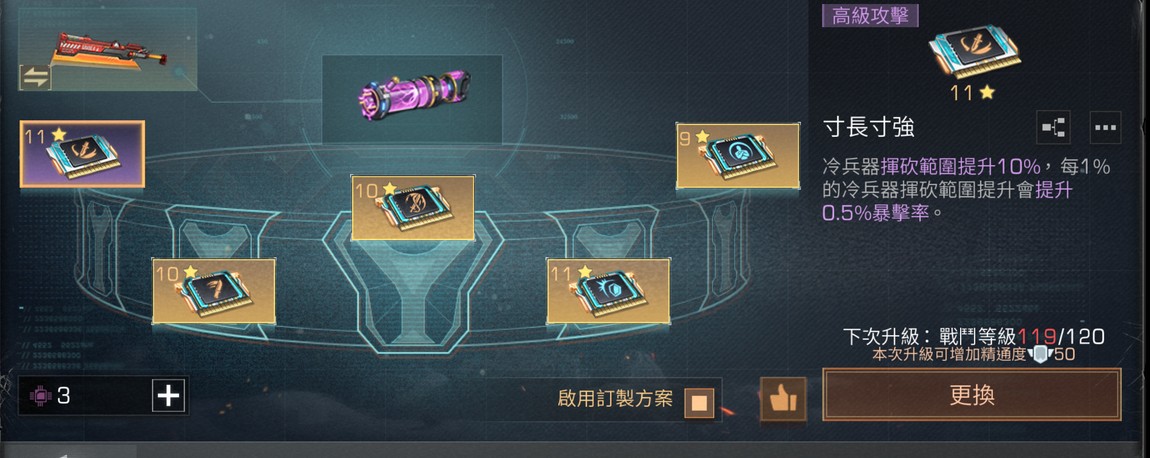Select the 9-star chip on right side
This screenshot has width=1150, height=458.
click(x=738, y=156)
